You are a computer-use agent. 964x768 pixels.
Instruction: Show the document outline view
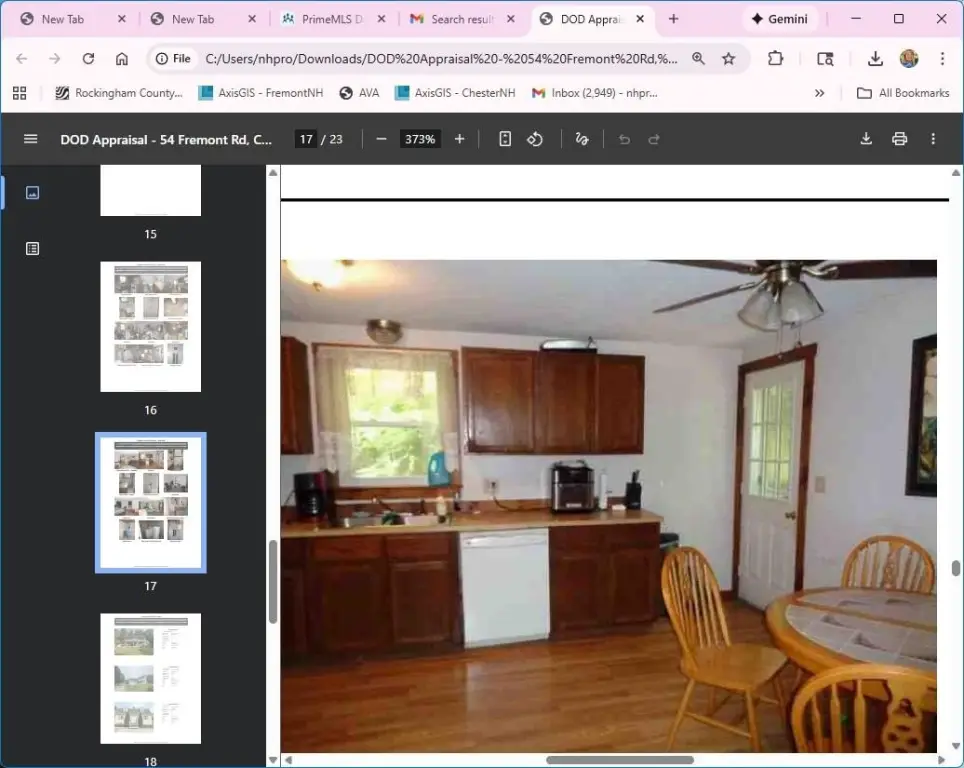coord(32,248)
